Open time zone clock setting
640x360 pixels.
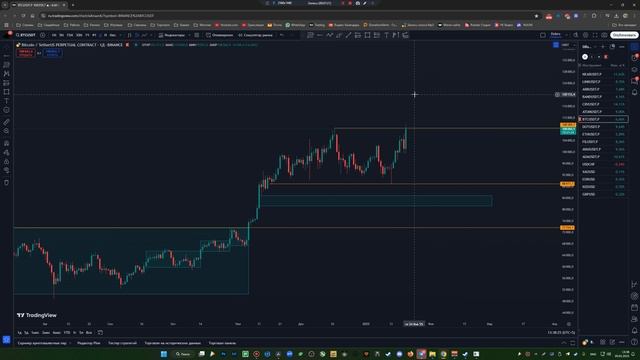point(561,333)
